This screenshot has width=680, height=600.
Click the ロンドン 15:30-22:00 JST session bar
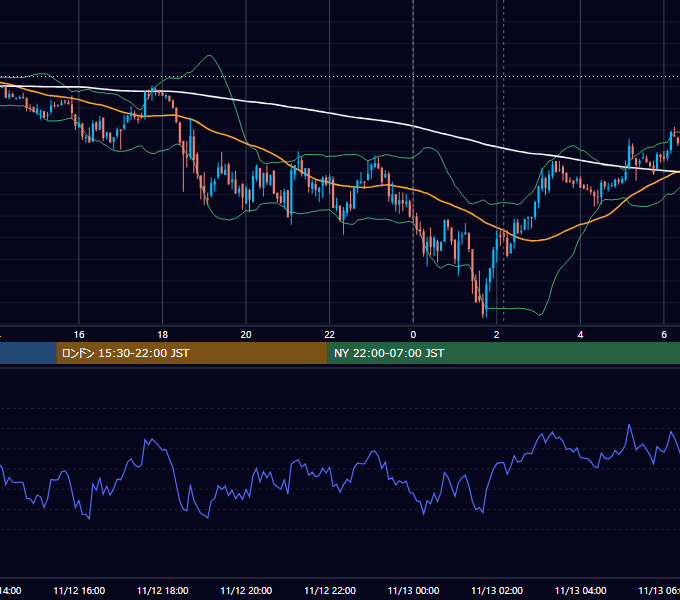click(x=192, y=353)
